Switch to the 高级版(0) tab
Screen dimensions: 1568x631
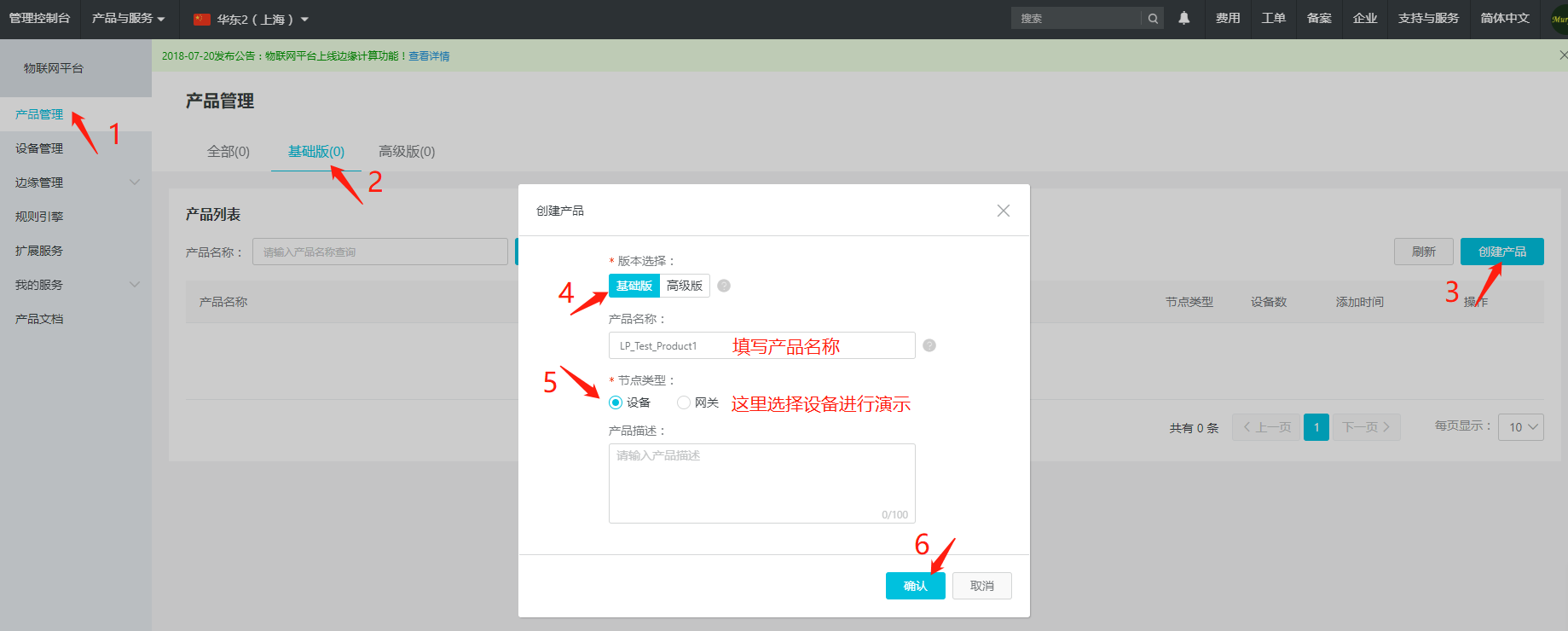[407, 152]
